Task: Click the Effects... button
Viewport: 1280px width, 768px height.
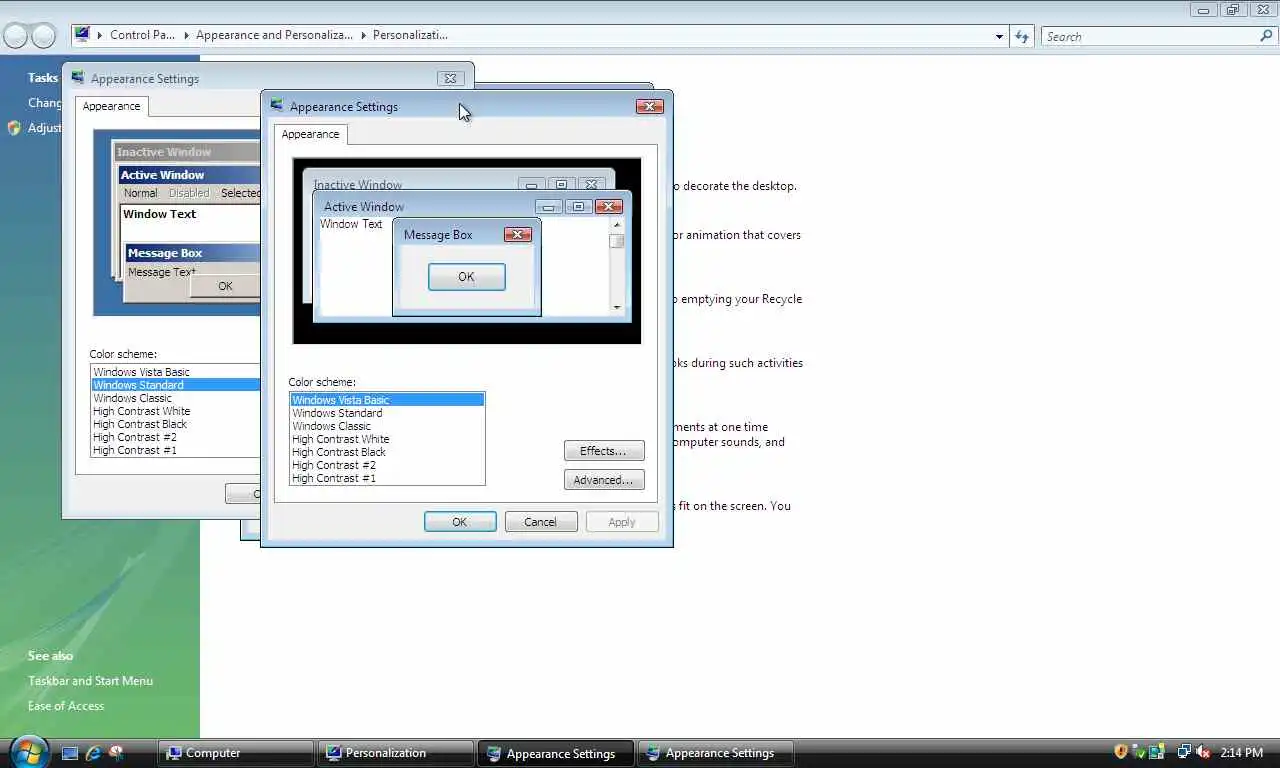Action: tap(604, 451)
